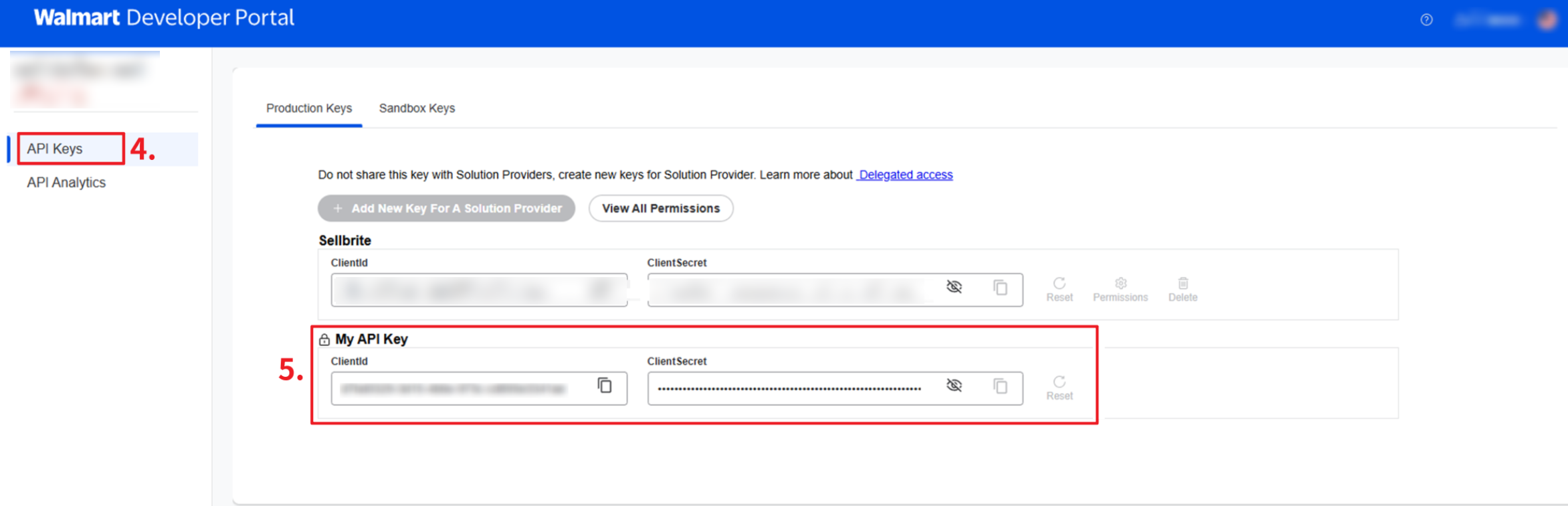Follow the Delegated access link

coord(905,175)
